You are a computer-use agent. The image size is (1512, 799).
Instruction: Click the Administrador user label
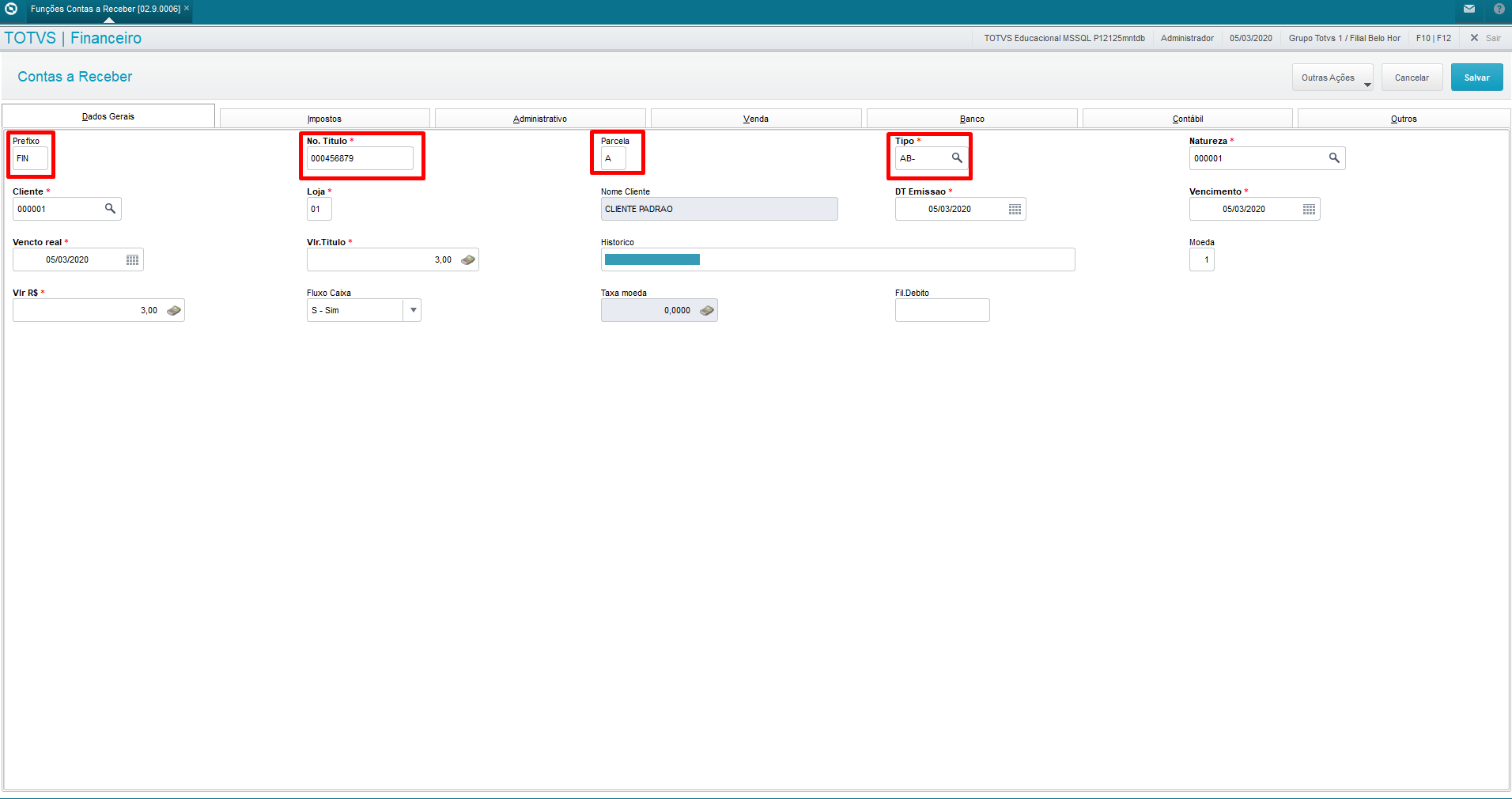pos(1187,38)
